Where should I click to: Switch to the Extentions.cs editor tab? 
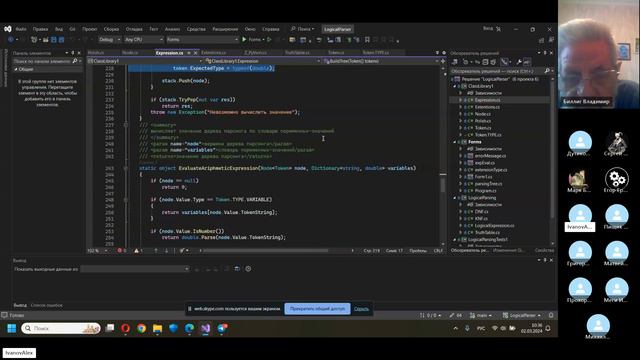[x=213, y=53]
